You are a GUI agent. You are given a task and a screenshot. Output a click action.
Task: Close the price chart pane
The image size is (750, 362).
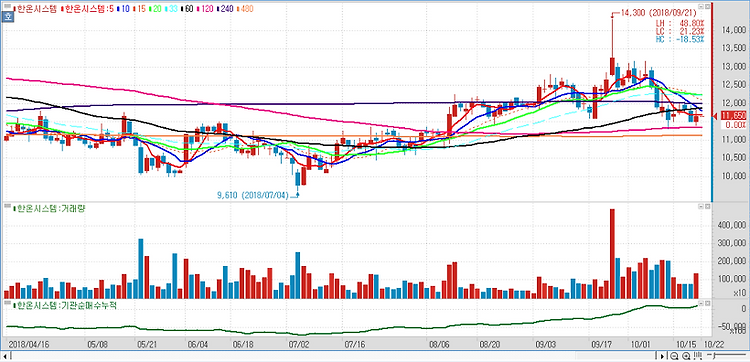[707, 7]
